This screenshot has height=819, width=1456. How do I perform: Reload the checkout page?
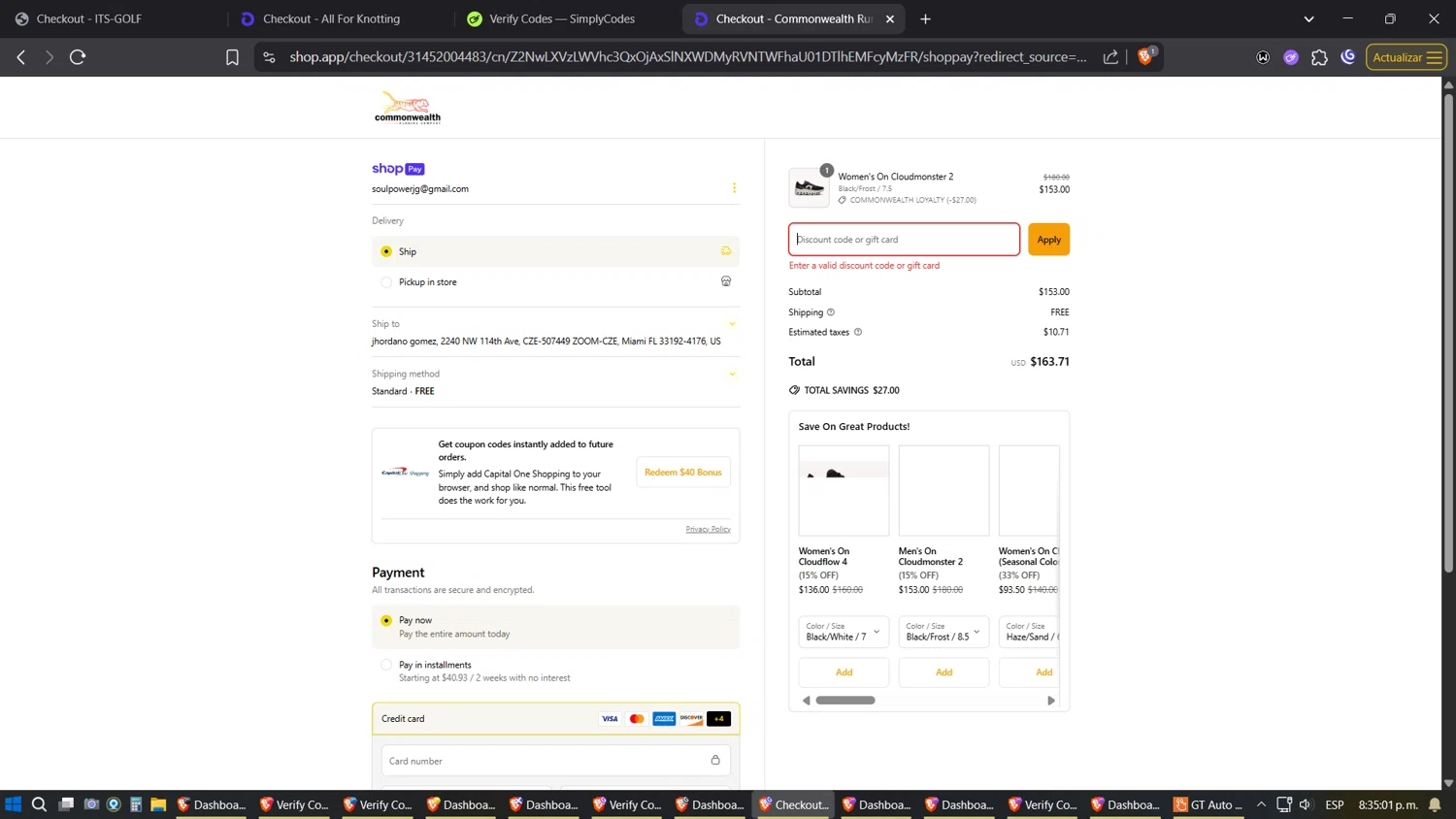click(78, 57)
